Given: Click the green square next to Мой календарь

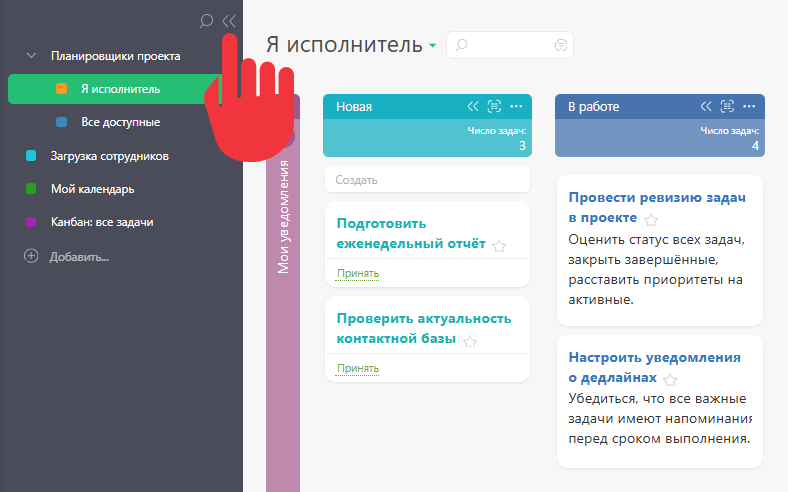Looking at the screenshot, I should click(31, 189).
